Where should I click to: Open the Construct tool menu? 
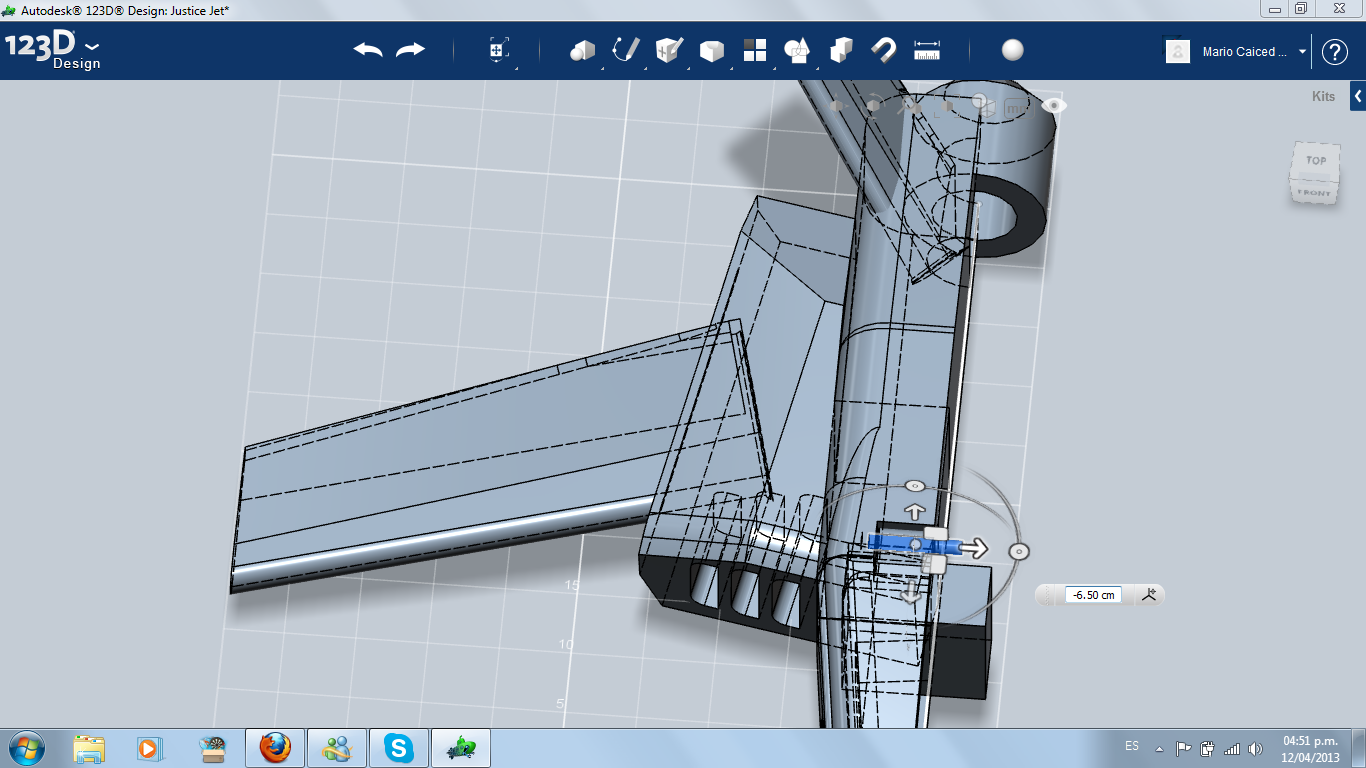point(668,50)
